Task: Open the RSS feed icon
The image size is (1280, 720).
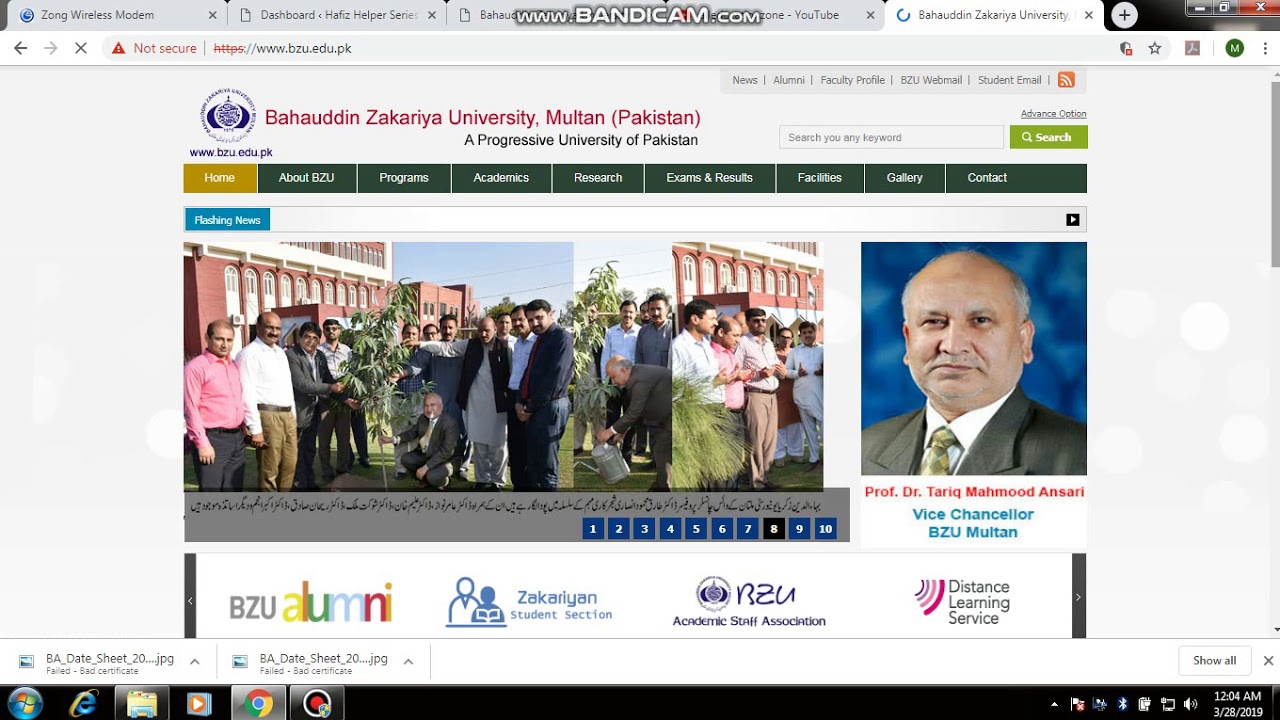Action: pyautogui.click(x=1066, y=80)
